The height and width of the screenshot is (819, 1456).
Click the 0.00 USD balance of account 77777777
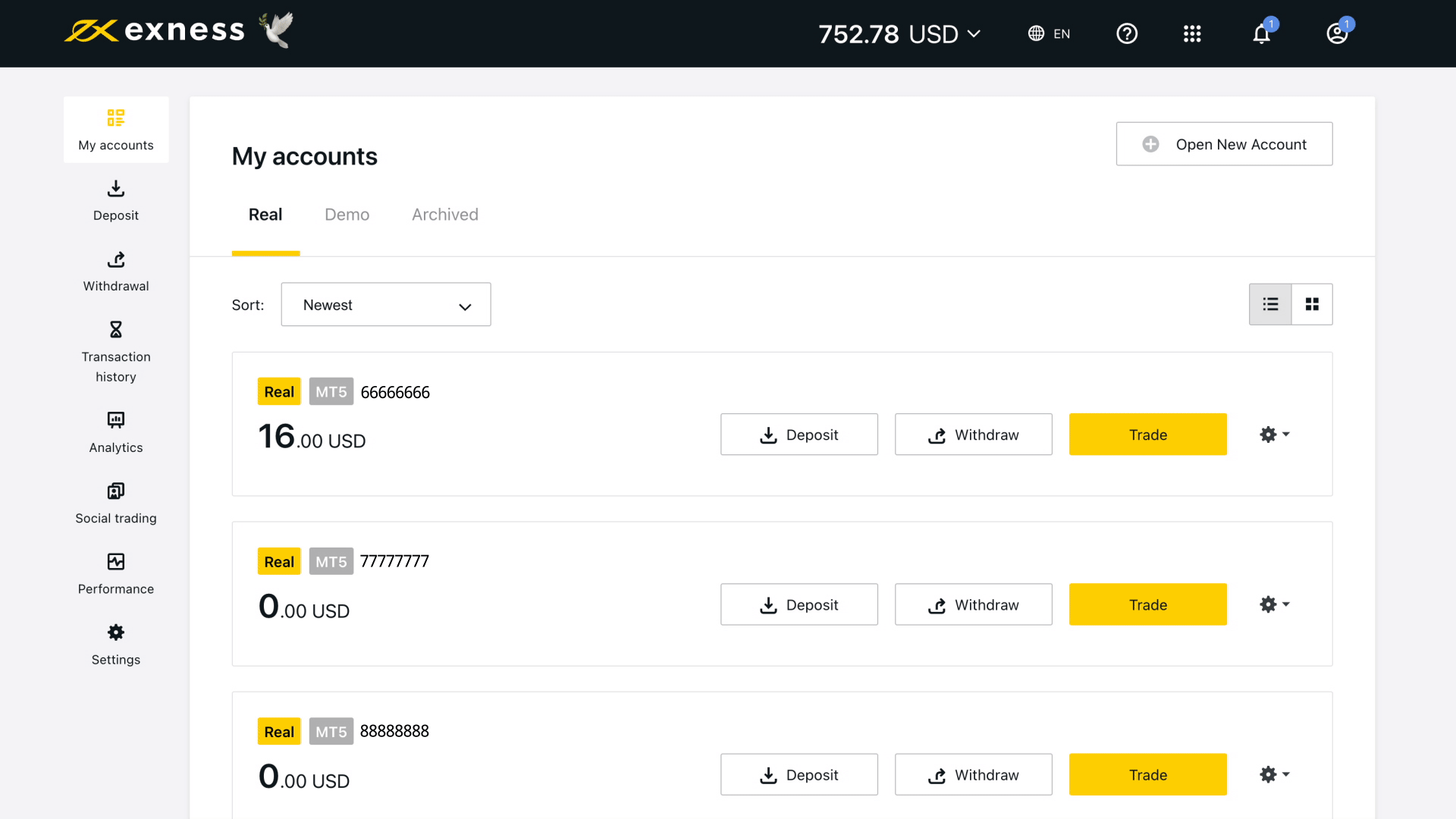(304, 607)
